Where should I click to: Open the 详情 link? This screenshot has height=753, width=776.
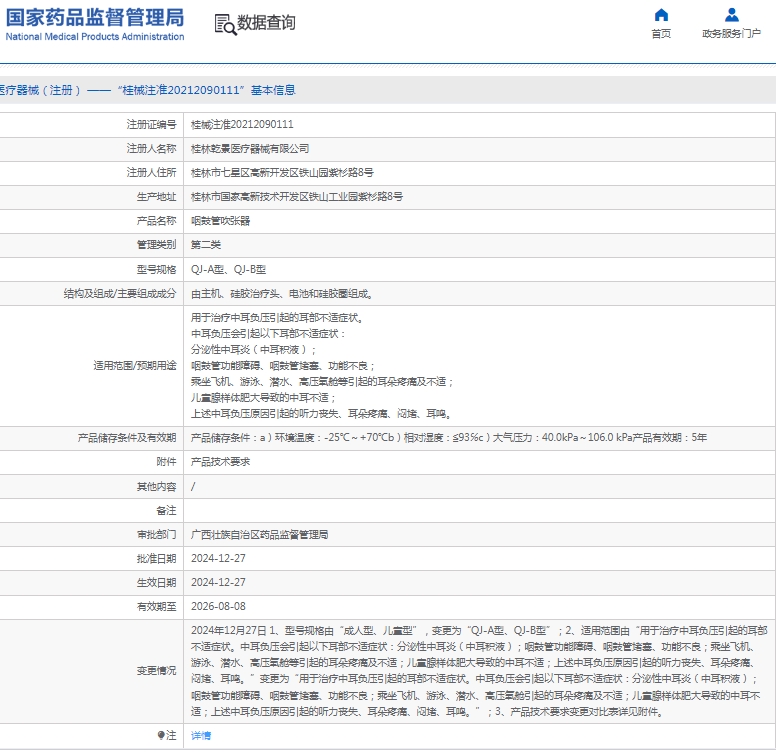tap(201, 735)
